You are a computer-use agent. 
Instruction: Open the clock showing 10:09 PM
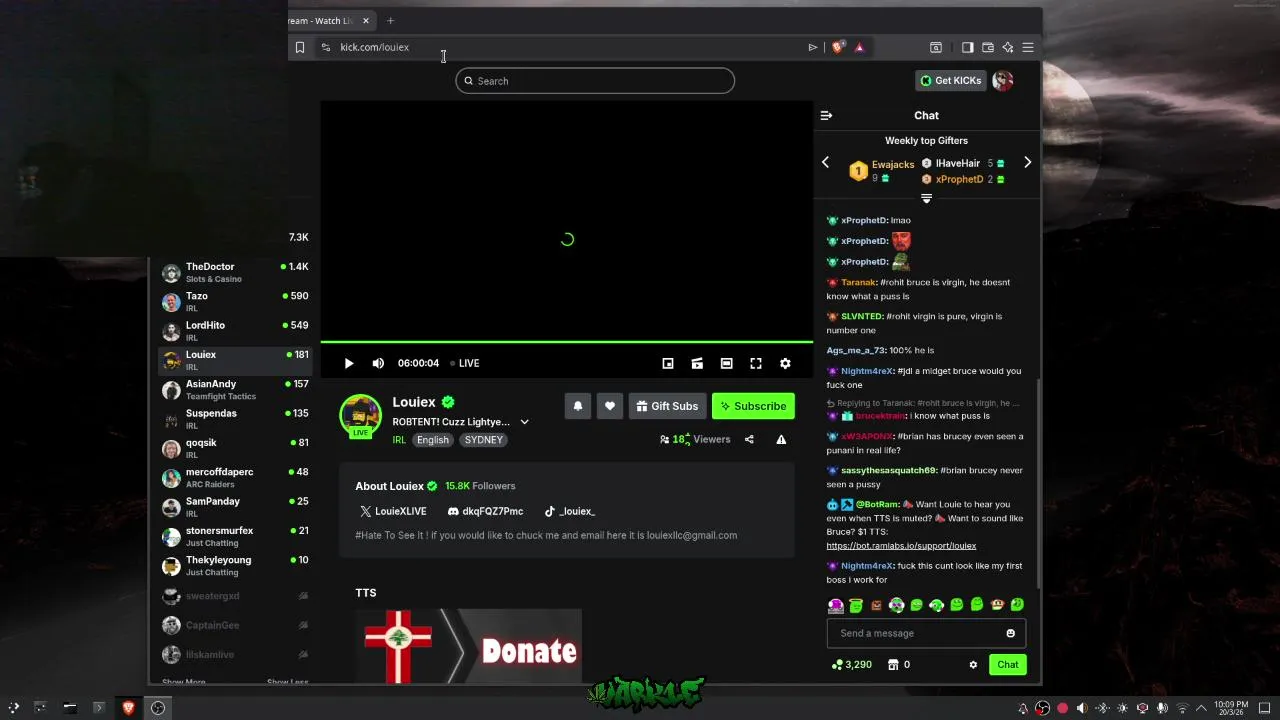(x=1231, y=708)
